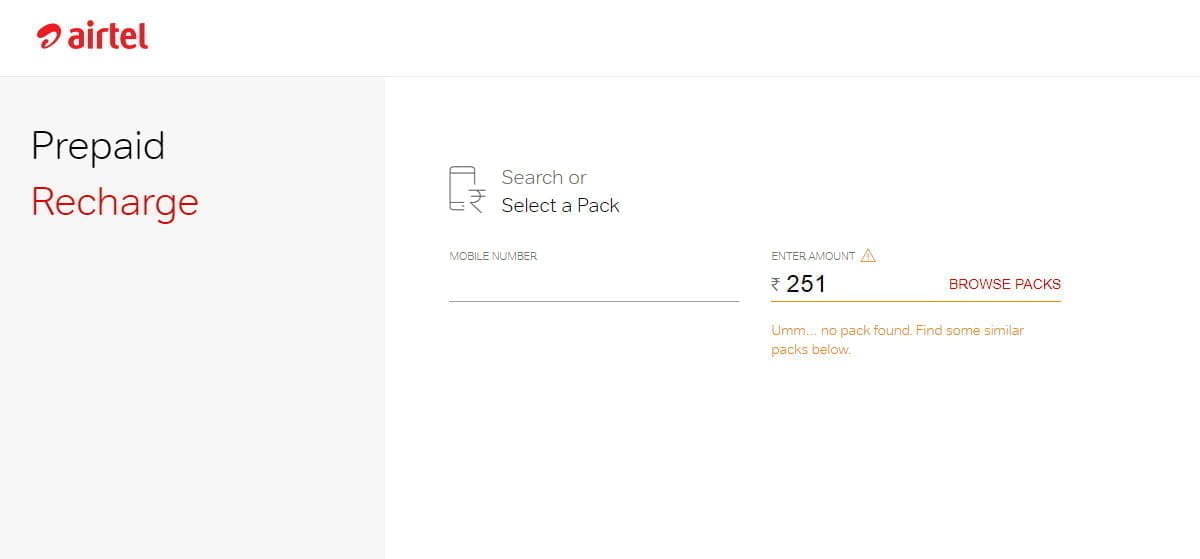Click the 'packs below.' line of the error text

coord(811,350)
